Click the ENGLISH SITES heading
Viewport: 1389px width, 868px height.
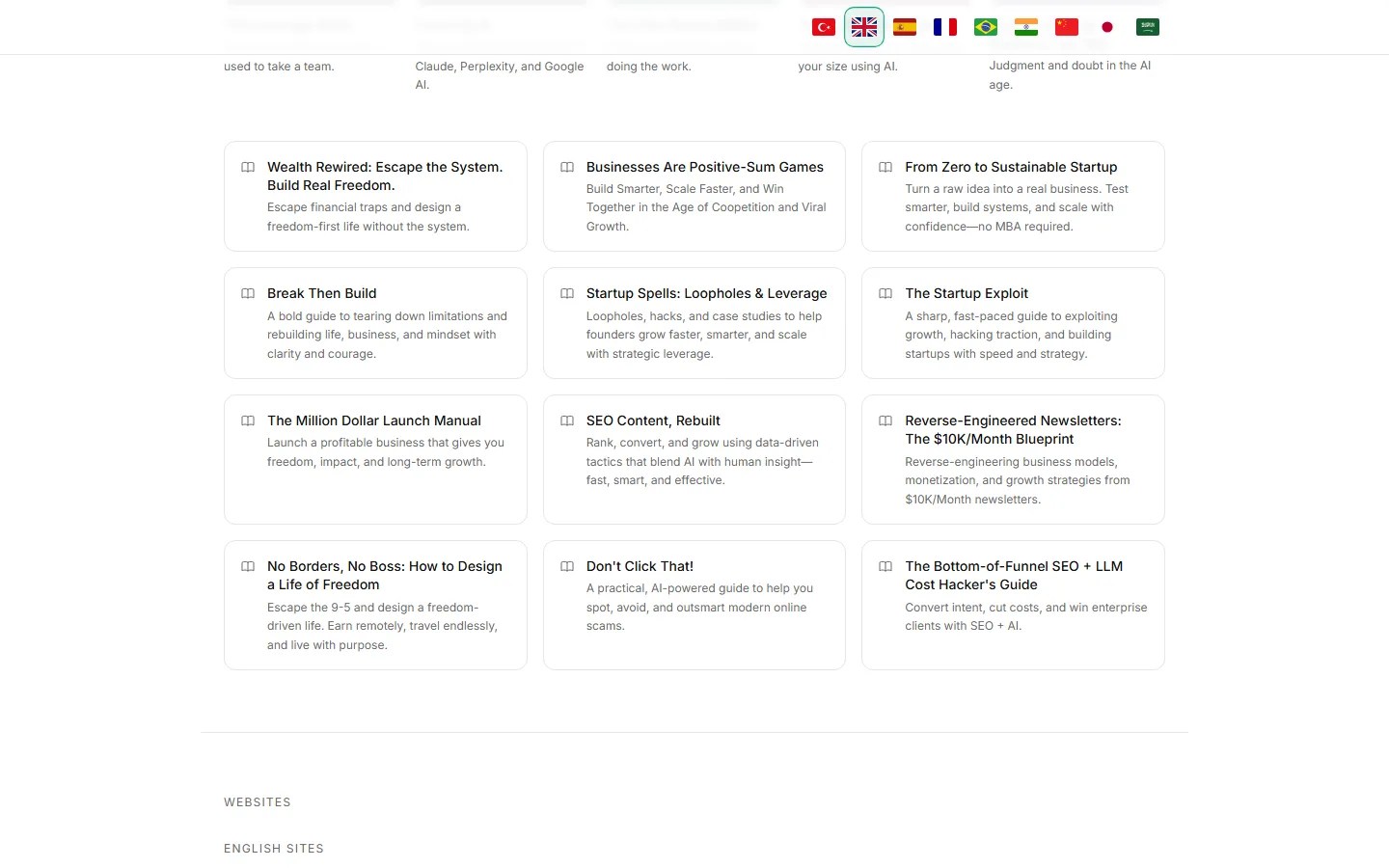tap(274, 849)
